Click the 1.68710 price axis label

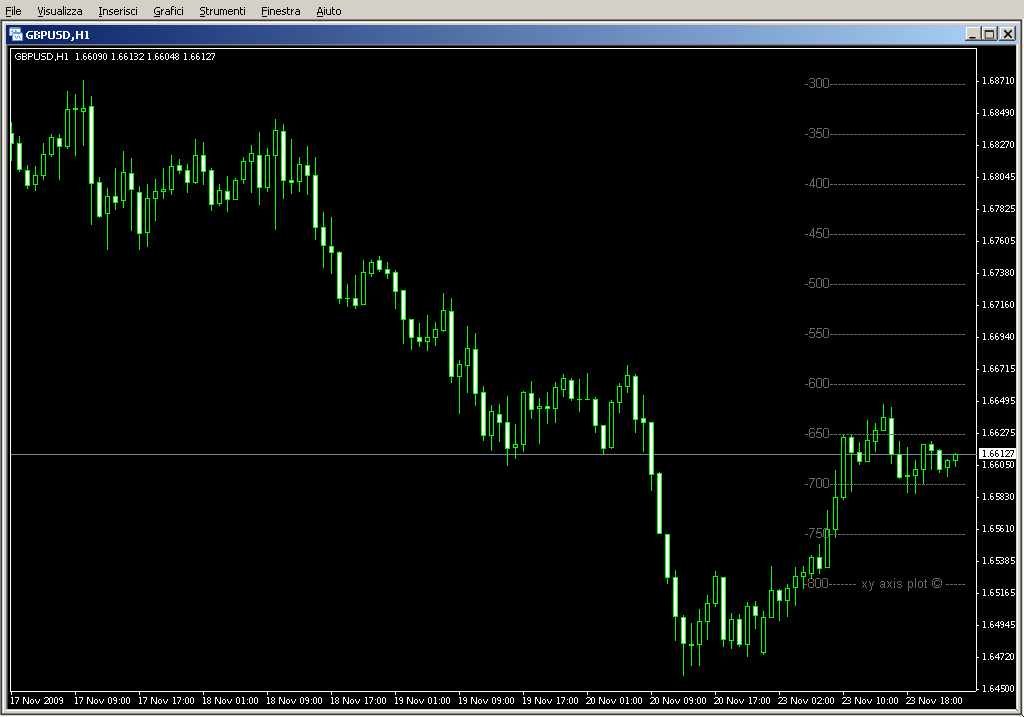pyautogui.click(x=999, y=81)
